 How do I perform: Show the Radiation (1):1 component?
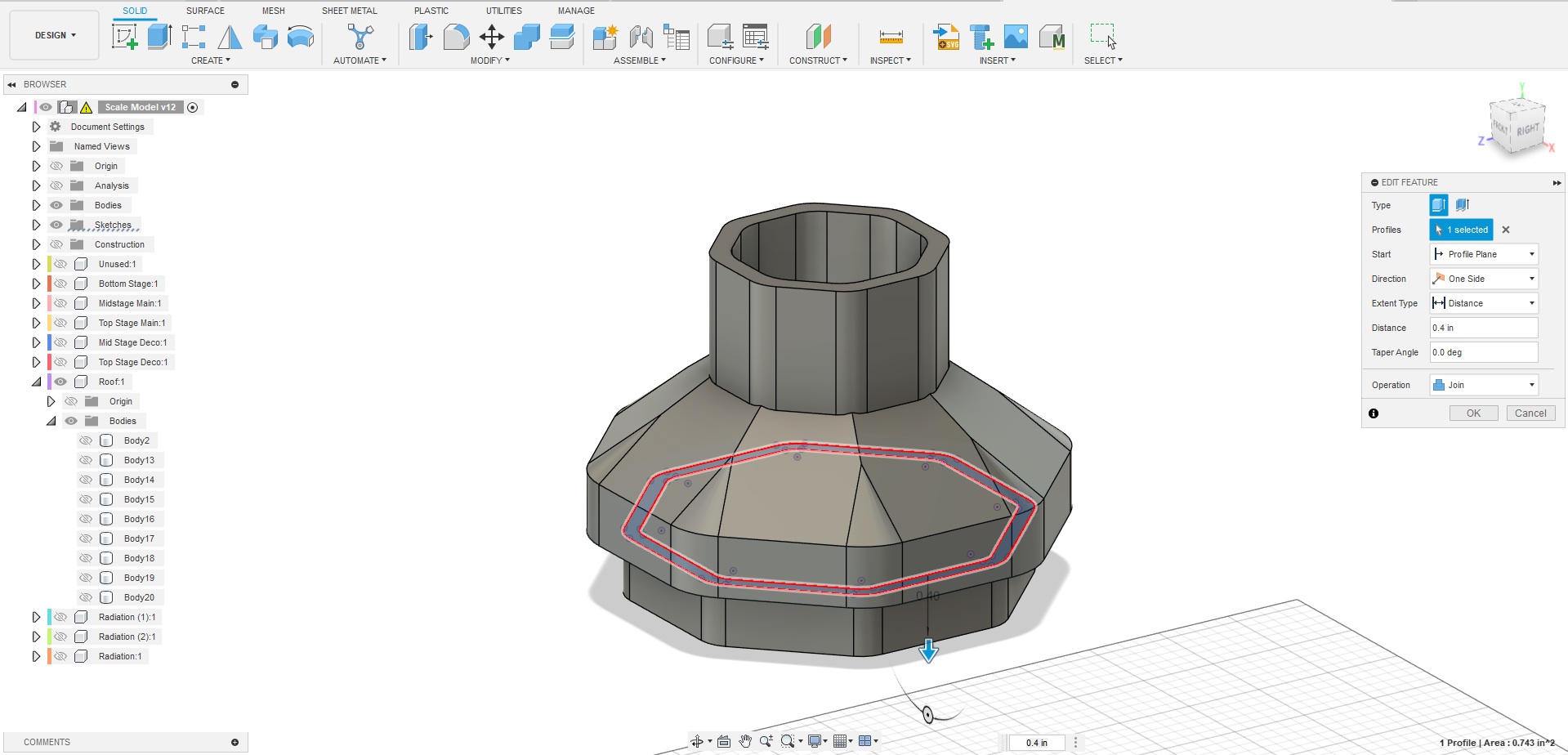pyautogui.click(x=60, y=617)
